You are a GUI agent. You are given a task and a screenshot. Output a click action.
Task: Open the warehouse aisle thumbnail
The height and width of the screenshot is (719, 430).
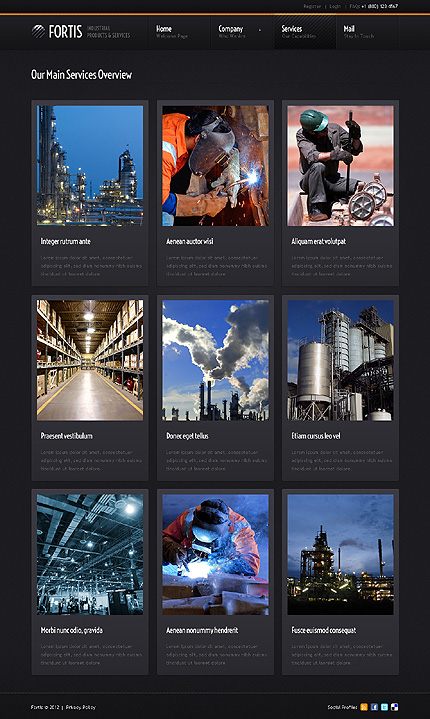pos(90,360)
